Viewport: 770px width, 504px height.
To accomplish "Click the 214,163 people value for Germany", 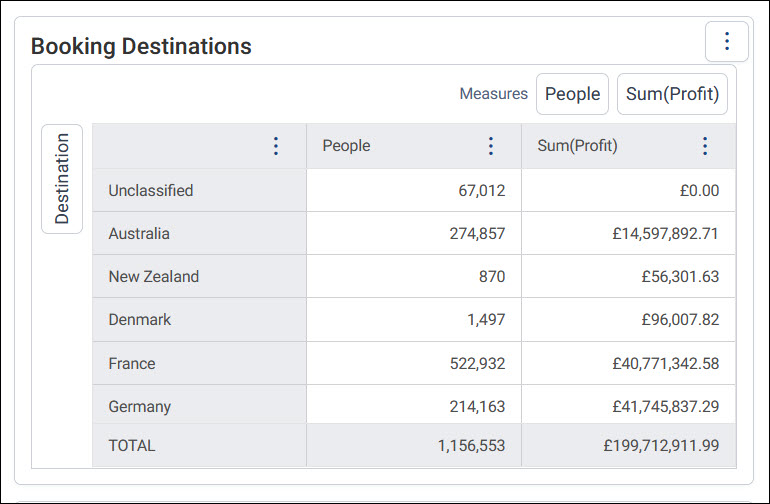I will point(477,407).
